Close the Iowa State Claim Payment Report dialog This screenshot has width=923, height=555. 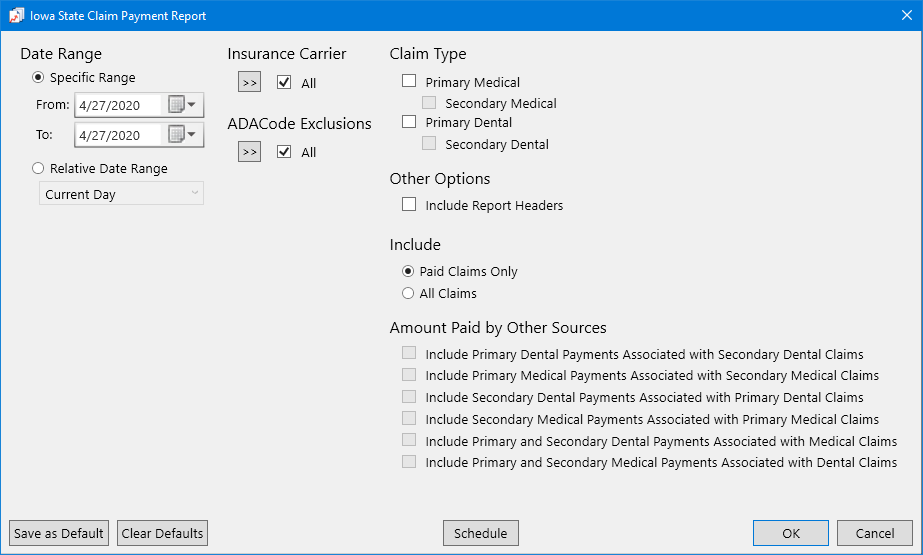coord(906,16)
